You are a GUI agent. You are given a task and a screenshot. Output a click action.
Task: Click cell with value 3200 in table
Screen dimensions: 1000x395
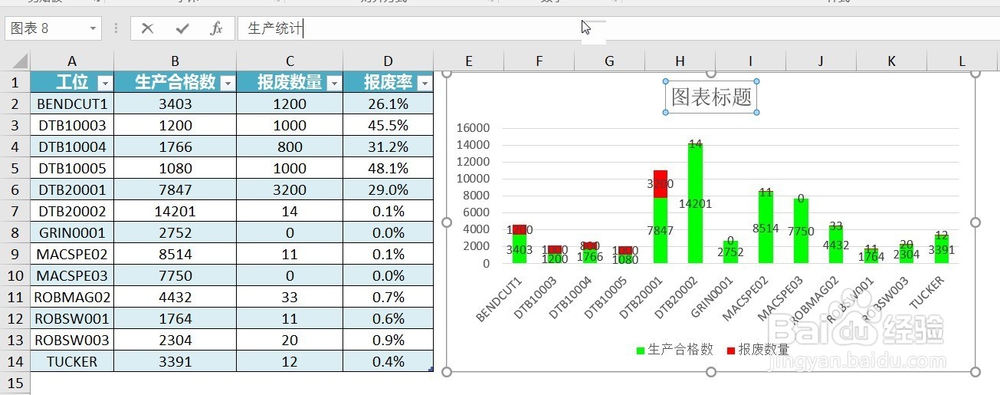(290, 190)
